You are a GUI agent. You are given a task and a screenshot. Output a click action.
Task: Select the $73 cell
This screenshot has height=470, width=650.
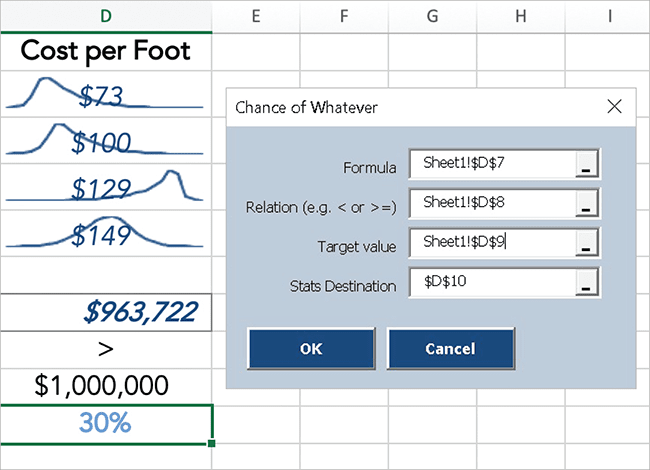(x=106, y=94)
